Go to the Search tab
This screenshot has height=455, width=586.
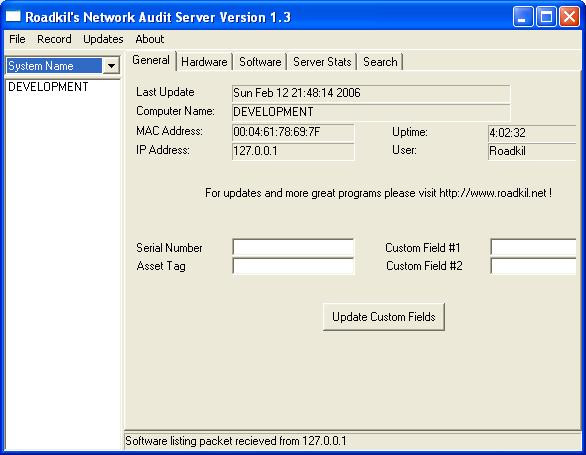coord(380,62)
